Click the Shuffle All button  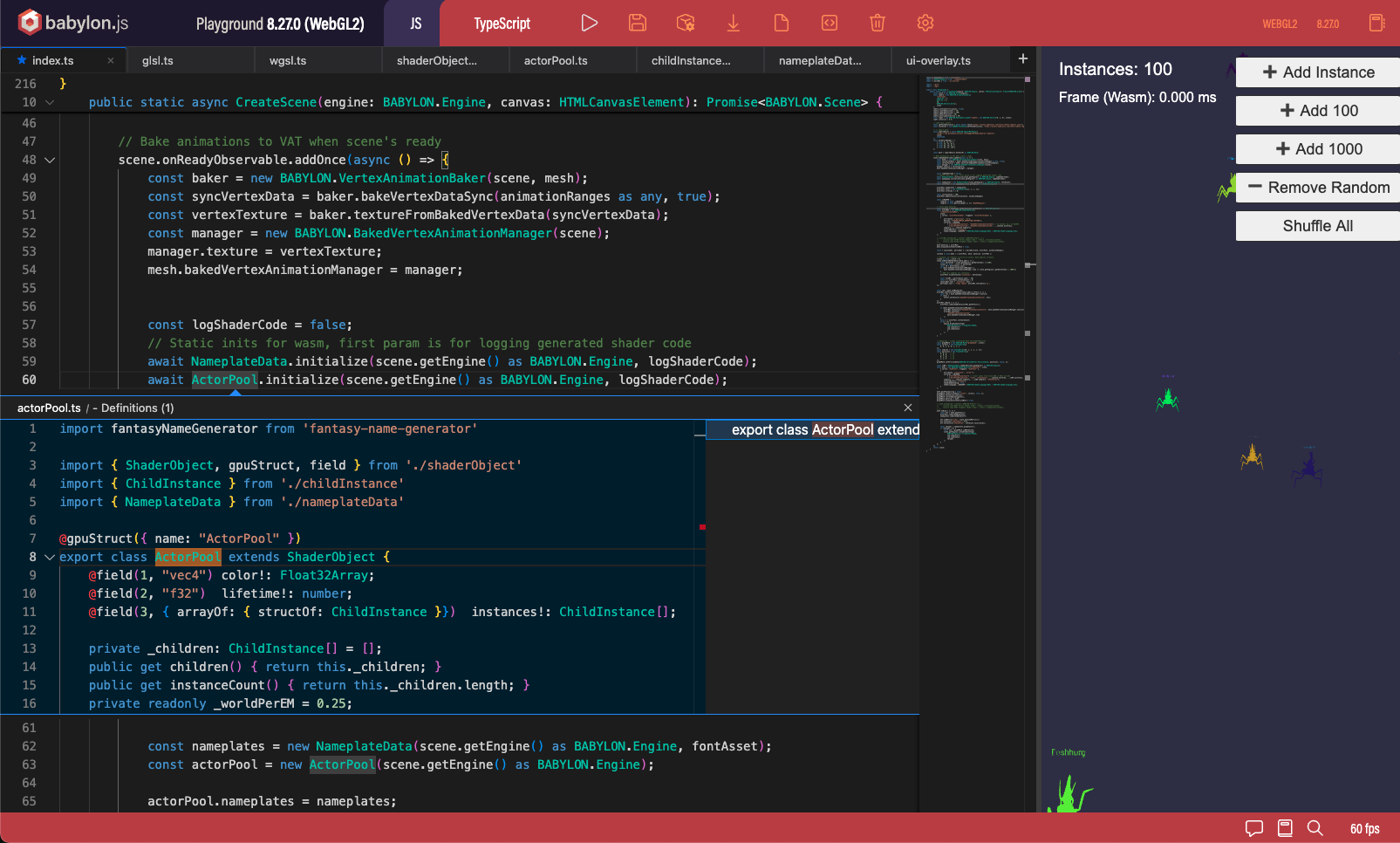1318,226
